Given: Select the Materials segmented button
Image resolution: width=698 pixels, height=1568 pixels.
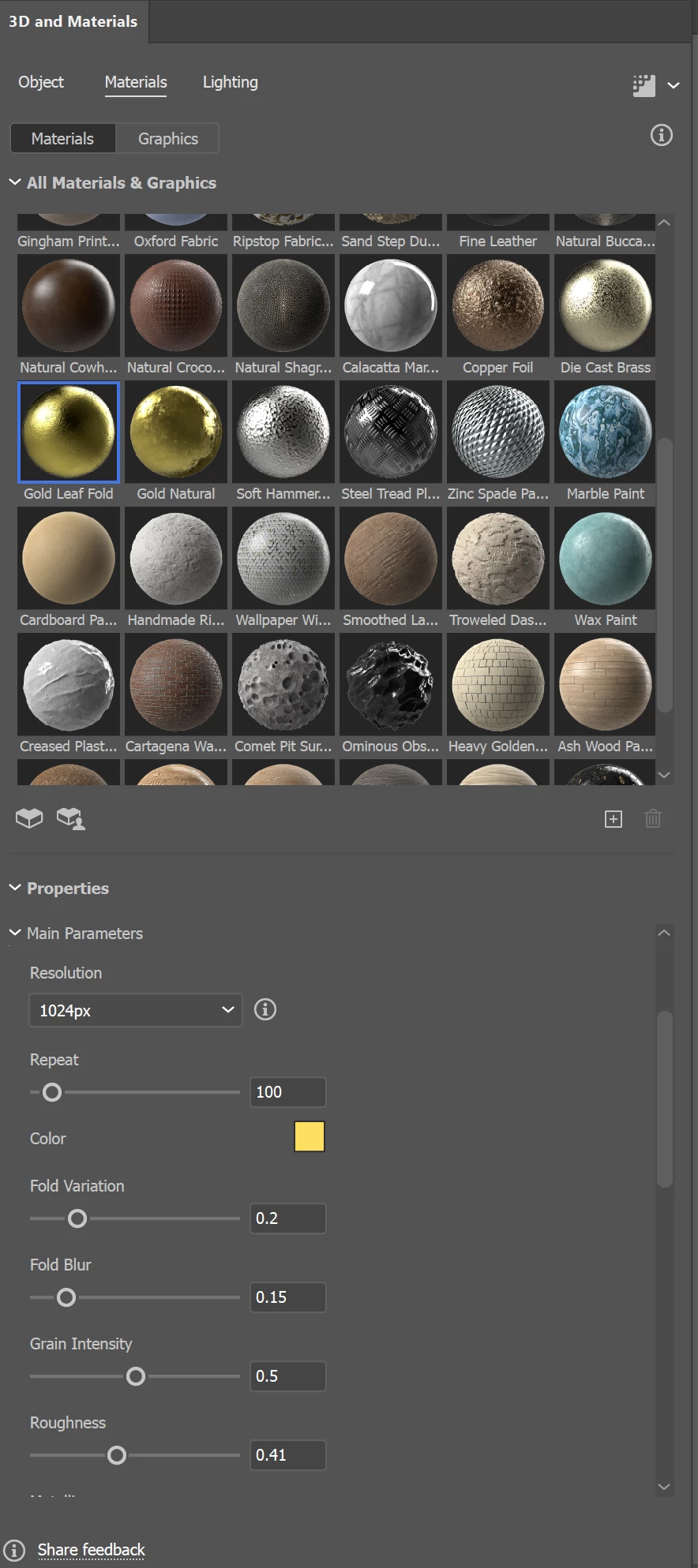Looking at the screenshot, I should pyautogui.click(x=62, y=139).
